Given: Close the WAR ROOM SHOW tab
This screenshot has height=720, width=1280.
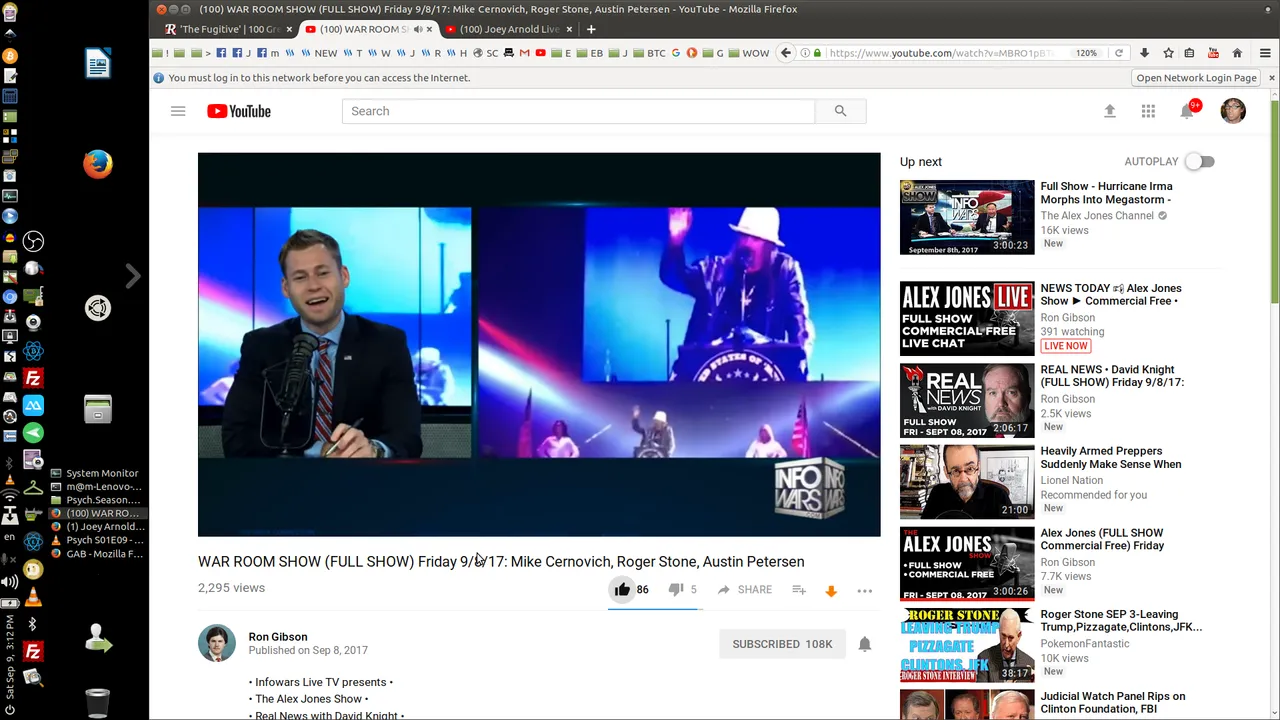Looking at the screenshot, I should (429, 29).
